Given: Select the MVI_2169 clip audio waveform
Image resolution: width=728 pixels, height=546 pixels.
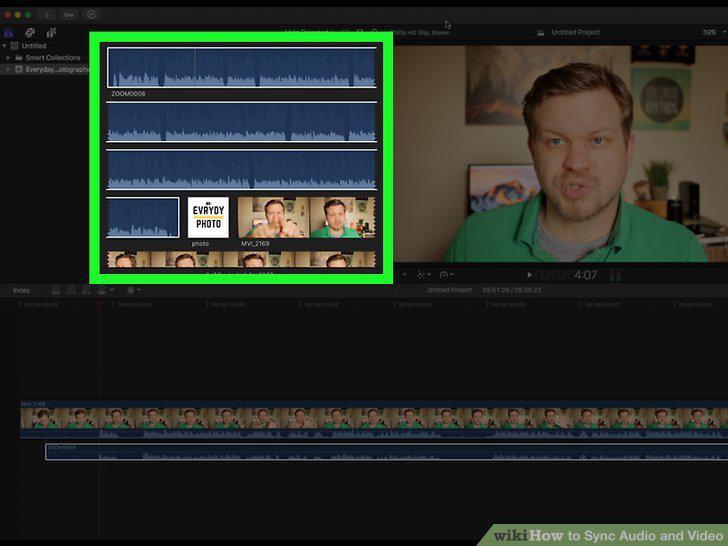Looking at the screenshot, I should 374,434.
